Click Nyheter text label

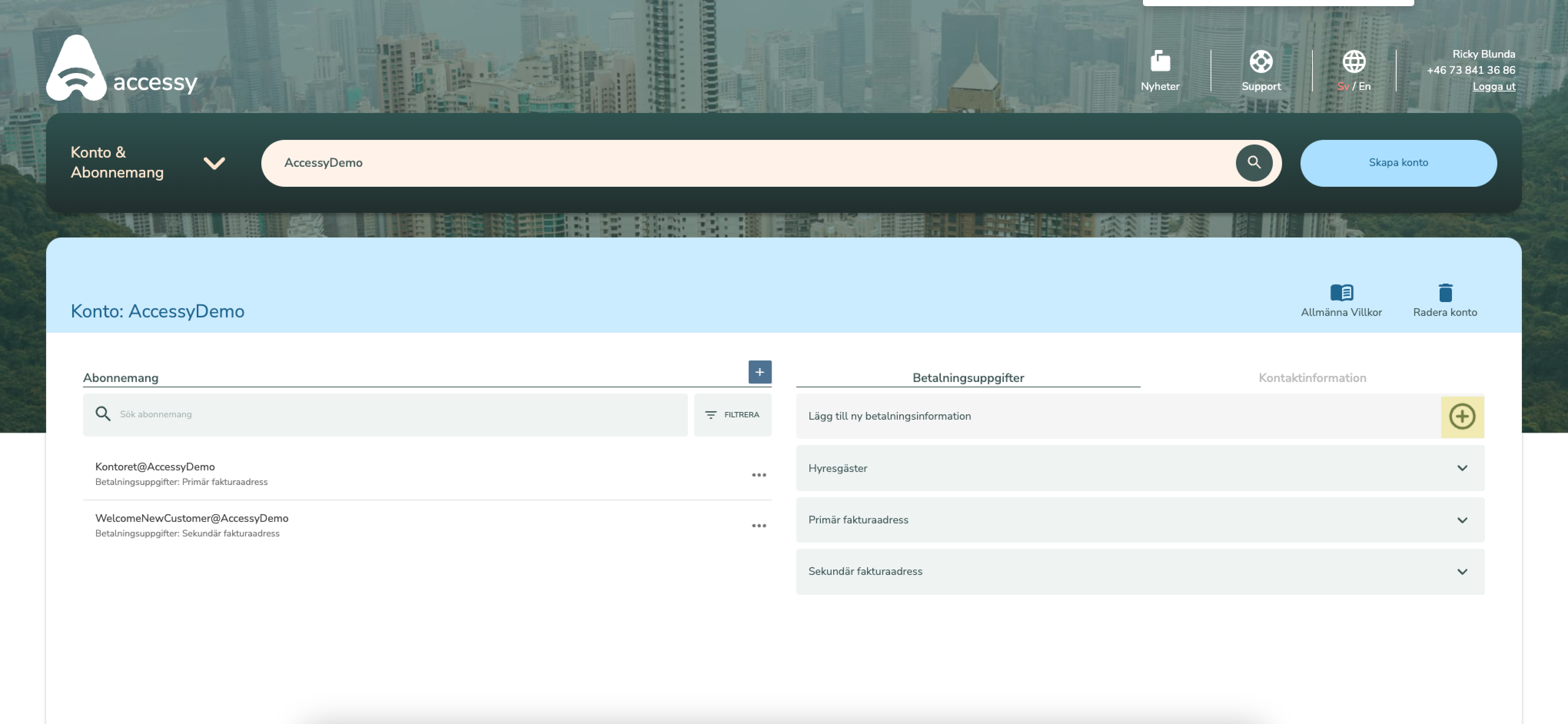[x=1159, y=86]
